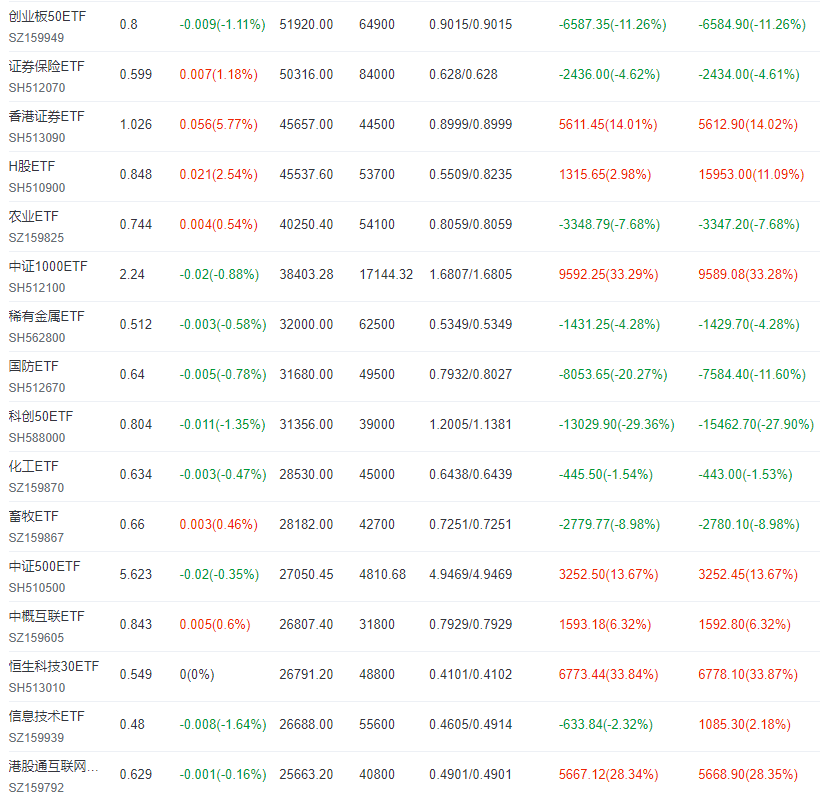Open the H股ETF fund name
Screen dimensions: 820x800
click(32, 167)
